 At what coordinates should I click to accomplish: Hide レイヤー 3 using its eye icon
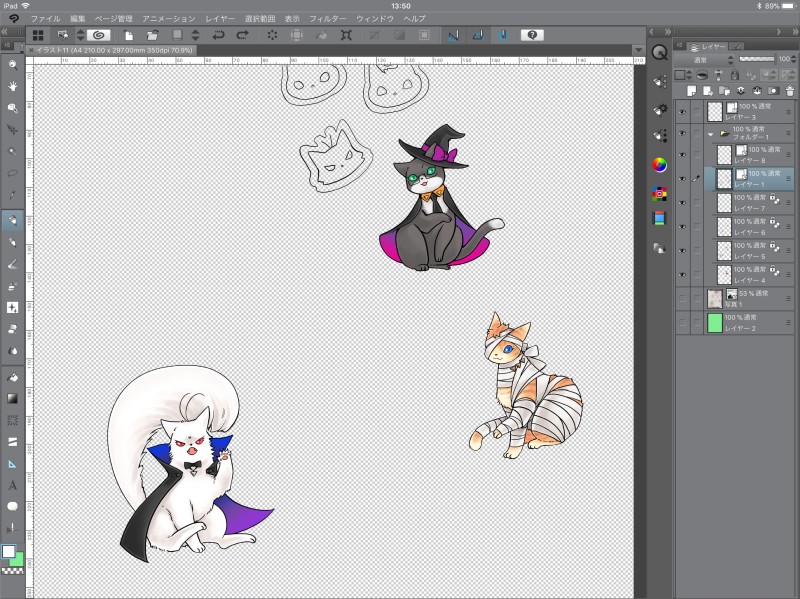(x=682, y=112)
